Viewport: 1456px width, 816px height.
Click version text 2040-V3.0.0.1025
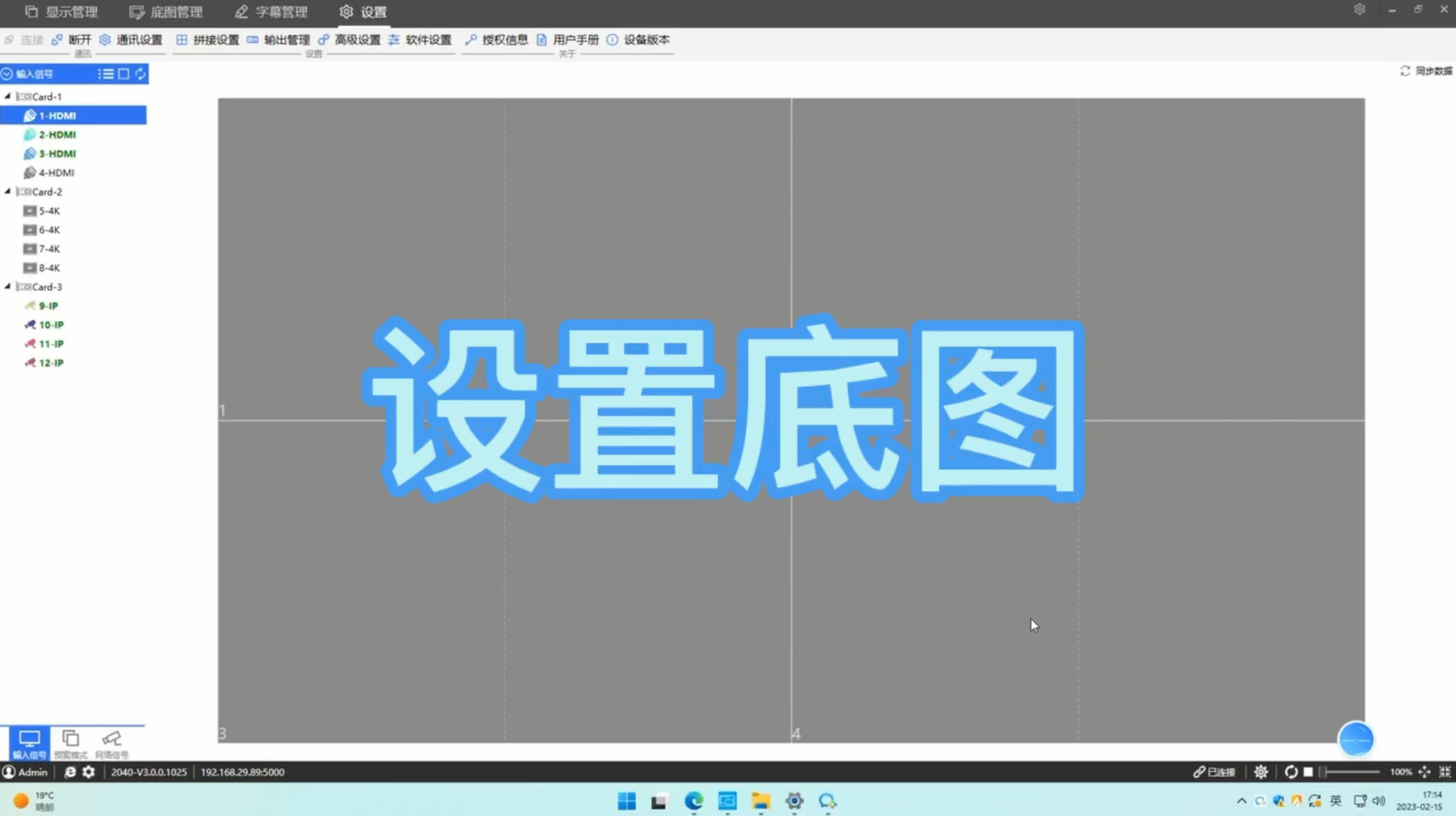tap(149, 772)
